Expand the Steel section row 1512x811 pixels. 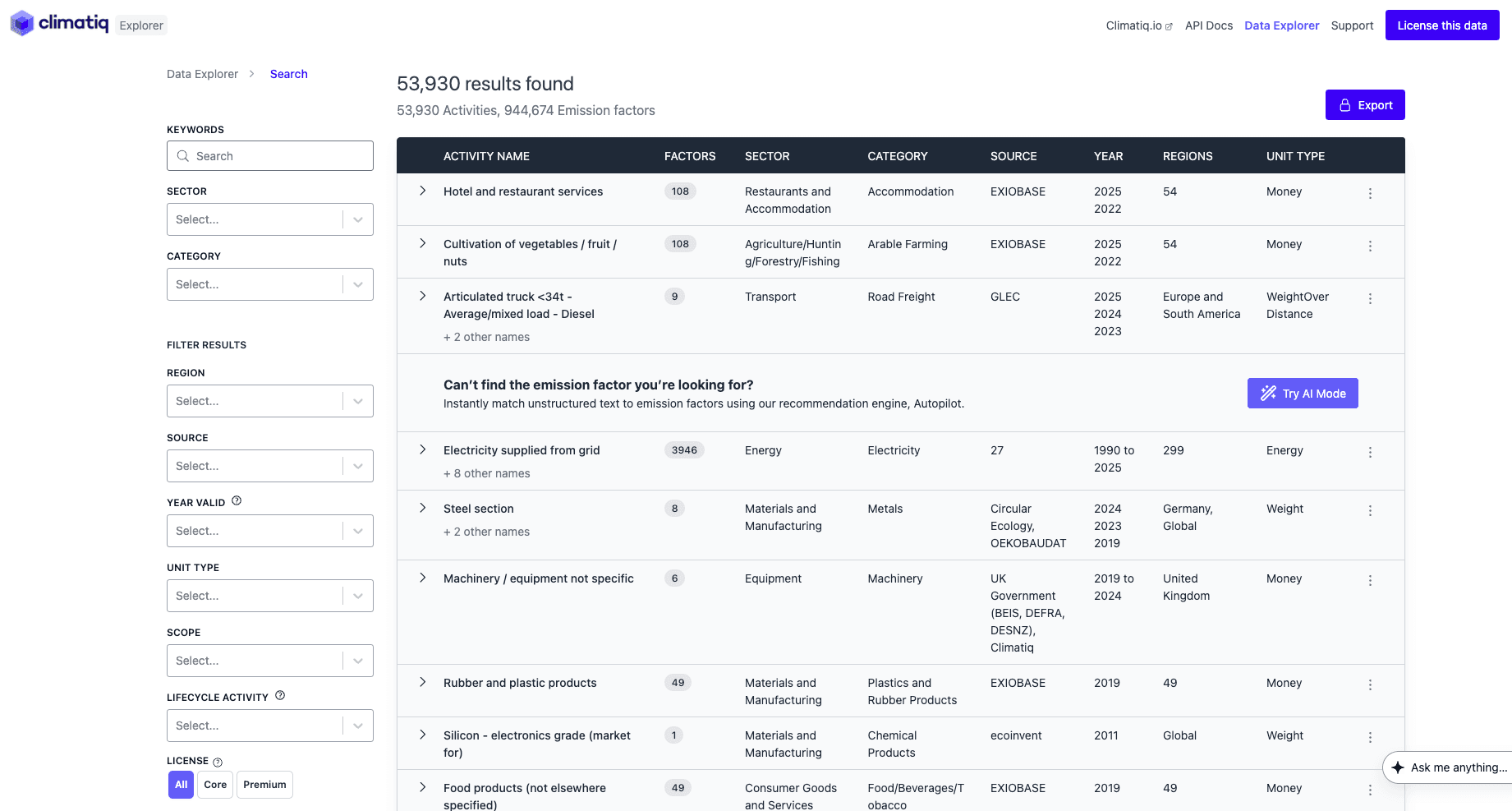click(423, 508)
